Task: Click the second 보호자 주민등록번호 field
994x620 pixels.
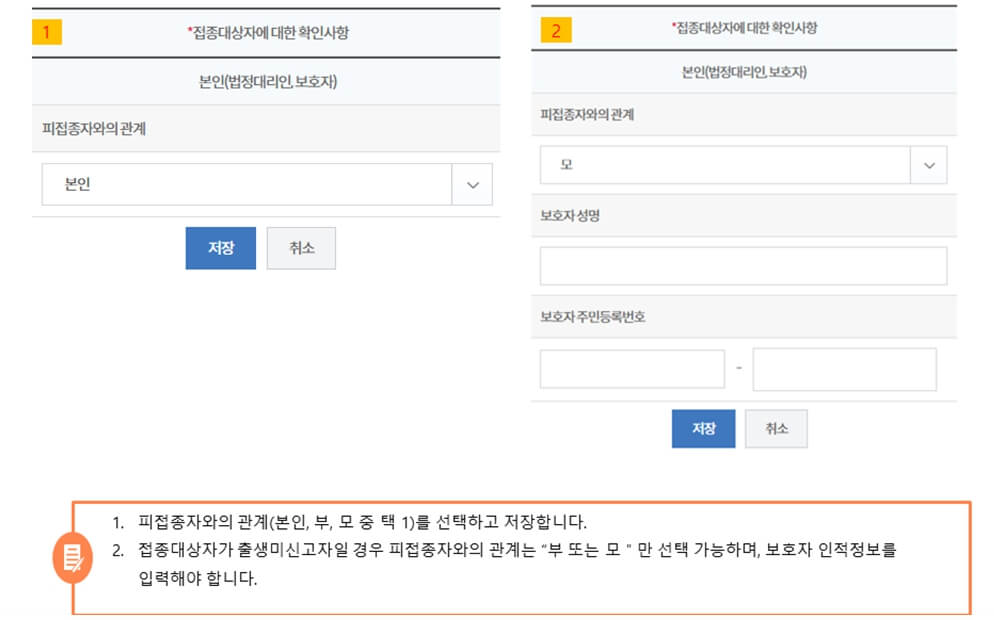Action: click(x=845, y=368)
